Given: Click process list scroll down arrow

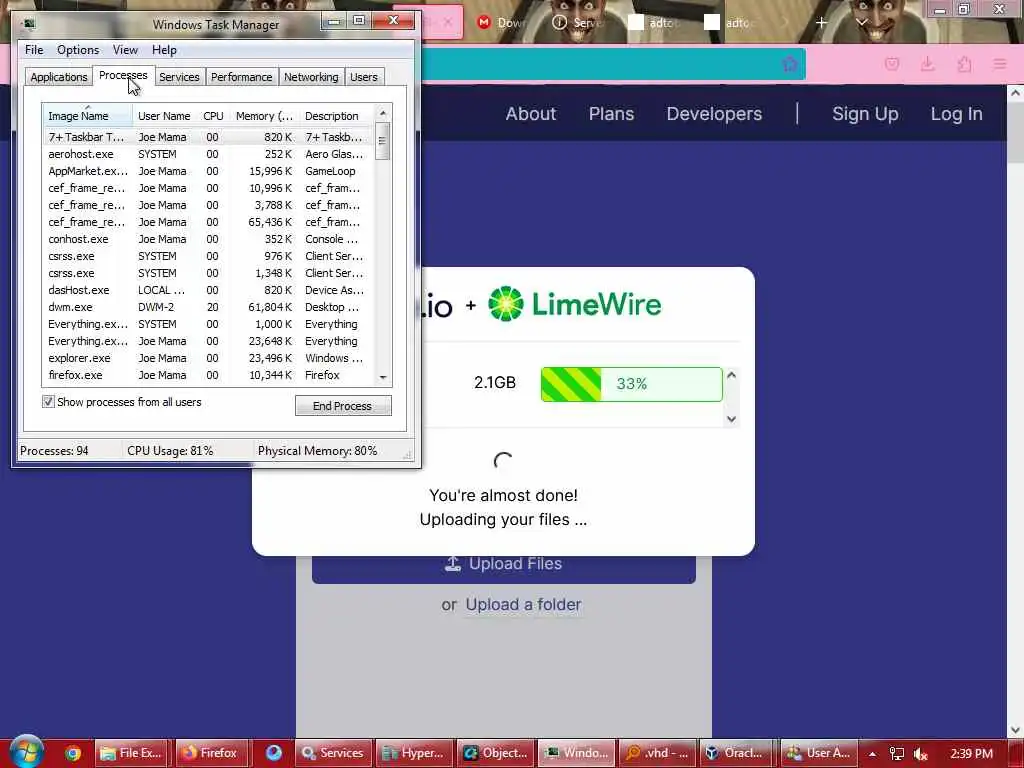Looking at the screenshot, I should (383, 377).
